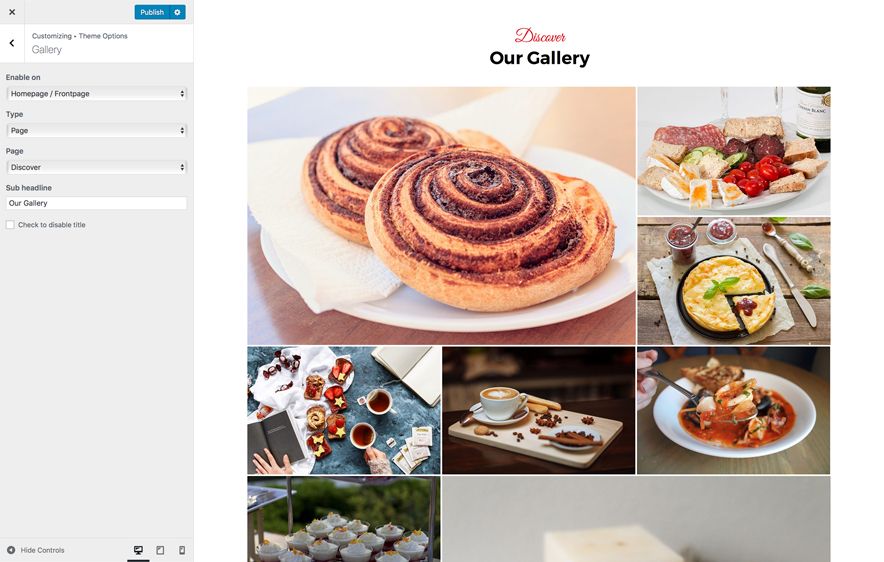Open the 'Enable on' Homepage / Frontpage dropdown
The width and height of the screenshot is (884, 562).
click(96, 94)
